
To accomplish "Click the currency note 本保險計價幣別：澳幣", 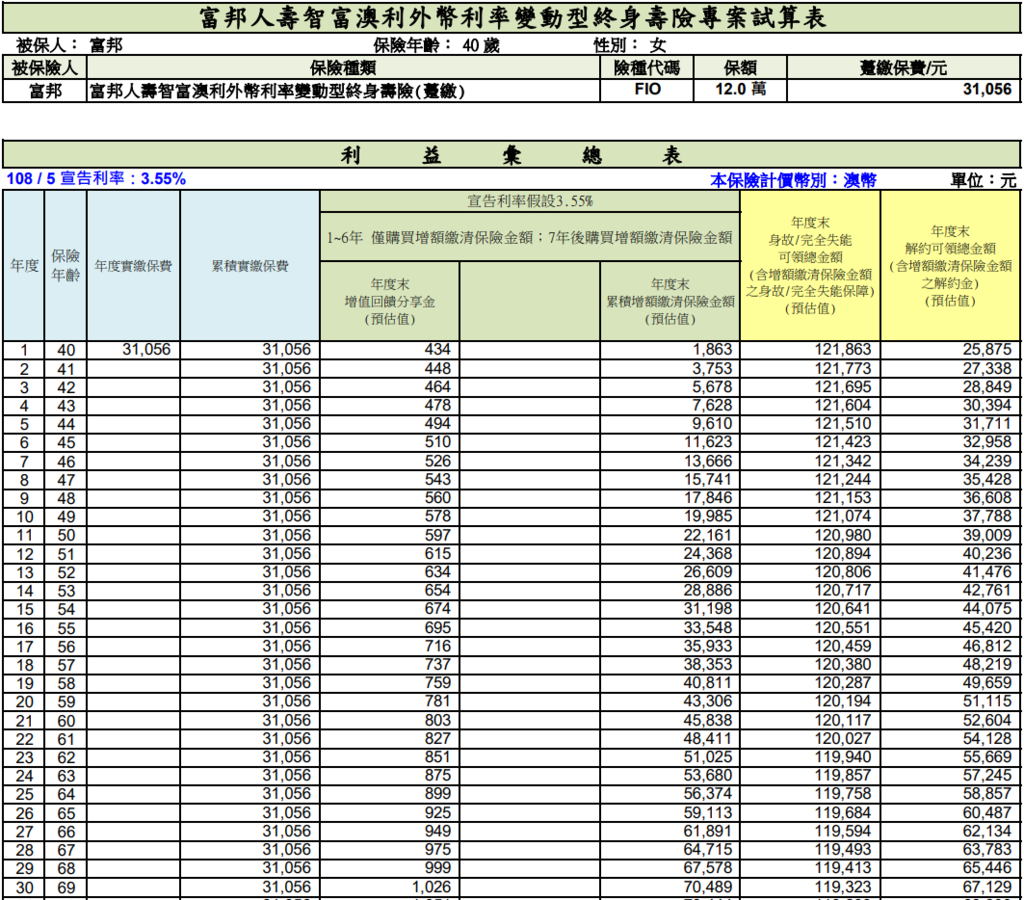I will click(x=793, y=180).
